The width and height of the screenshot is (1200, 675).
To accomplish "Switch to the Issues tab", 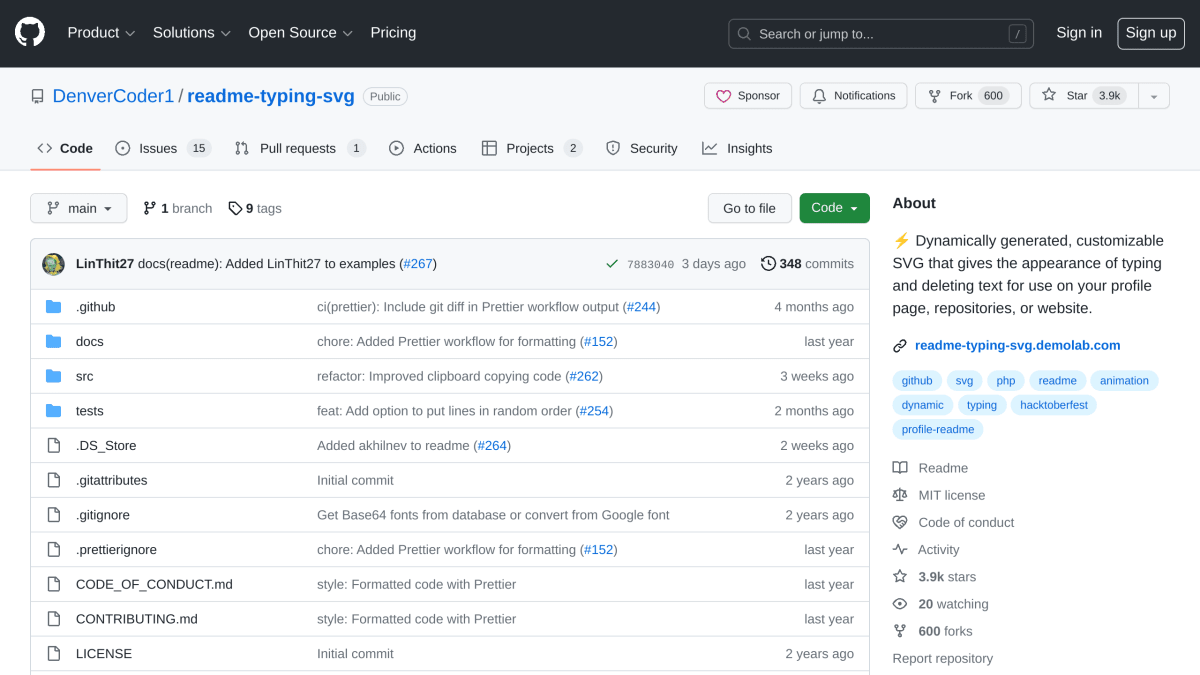I will [x=163, y=148].
